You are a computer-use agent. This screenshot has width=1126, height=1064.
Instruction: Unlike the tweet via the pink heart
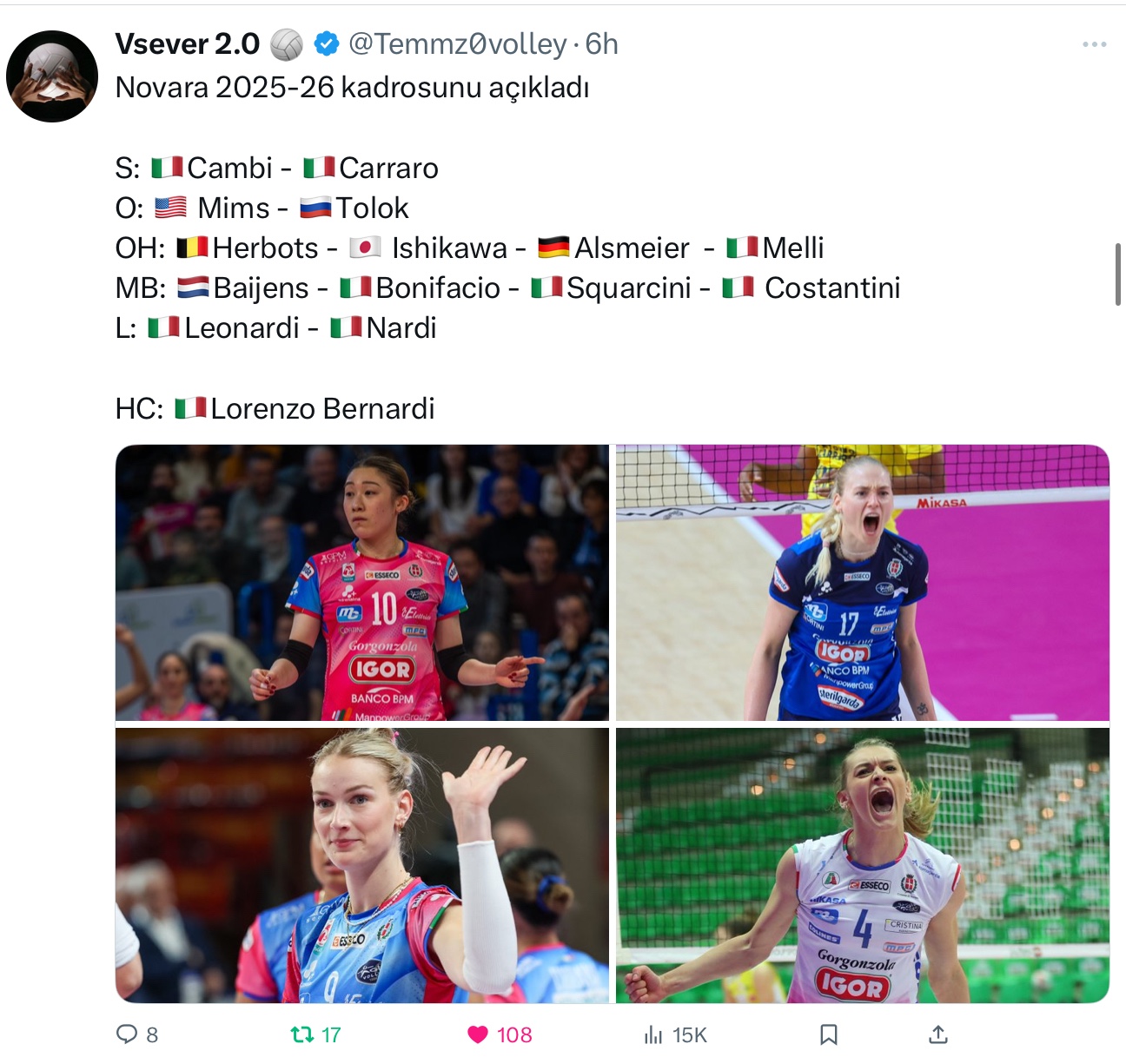tap(478, 1034)
